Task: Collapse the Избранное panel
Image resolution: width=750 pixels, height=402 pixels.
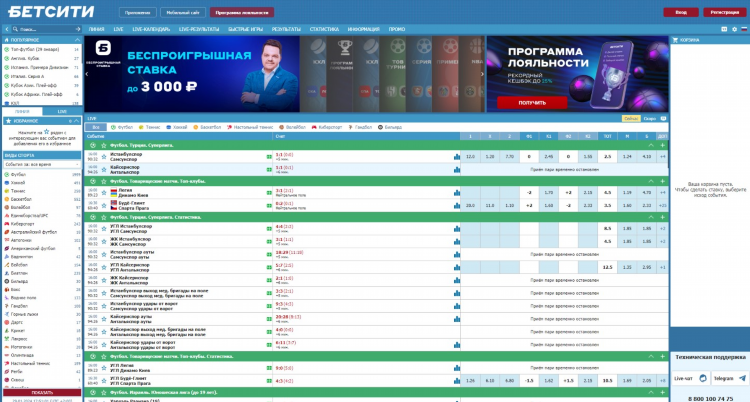Action: click(77, 121)
